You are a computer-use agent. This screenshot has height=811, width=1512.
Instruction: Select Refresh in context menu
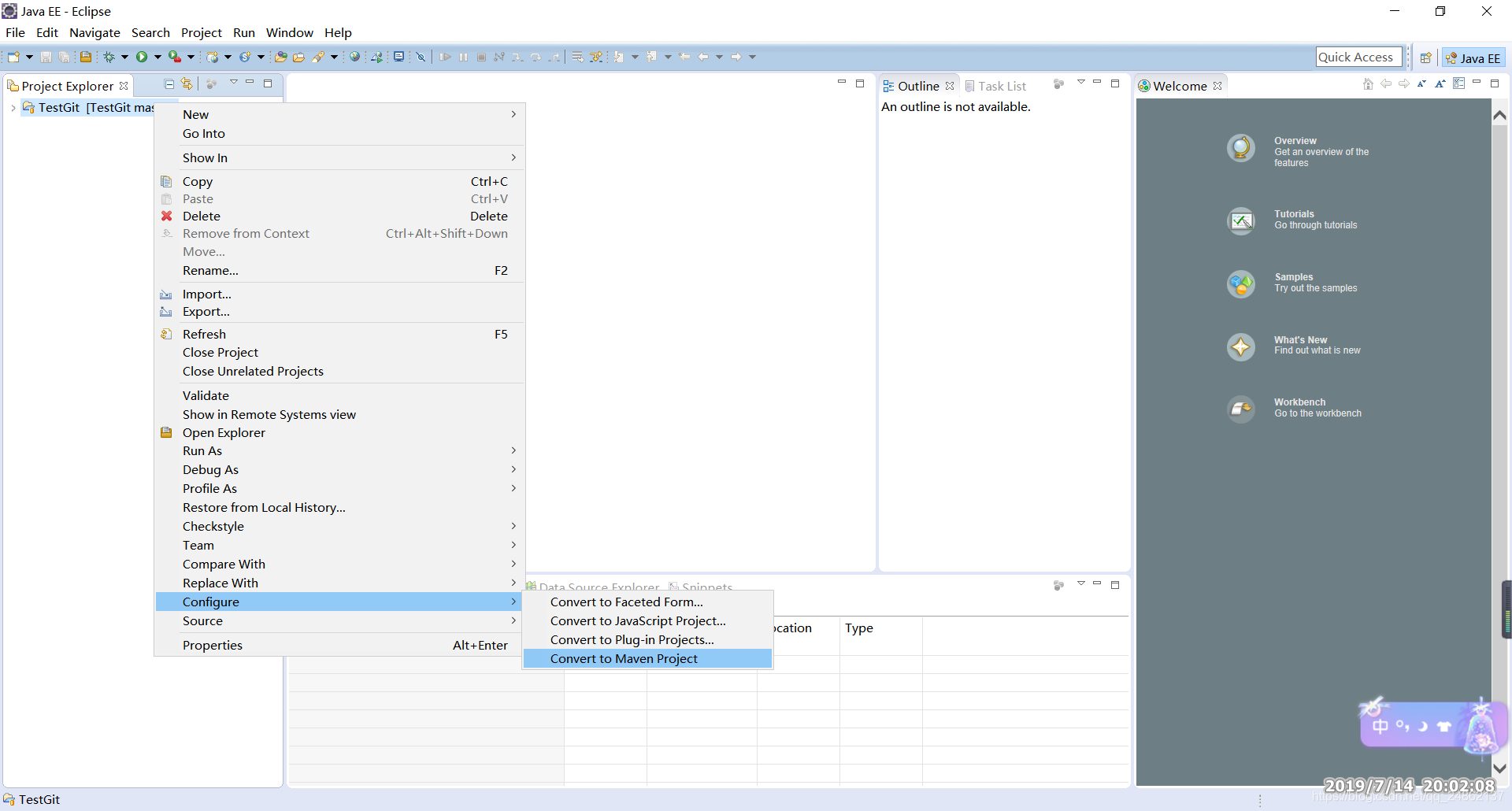pos(339,334)
